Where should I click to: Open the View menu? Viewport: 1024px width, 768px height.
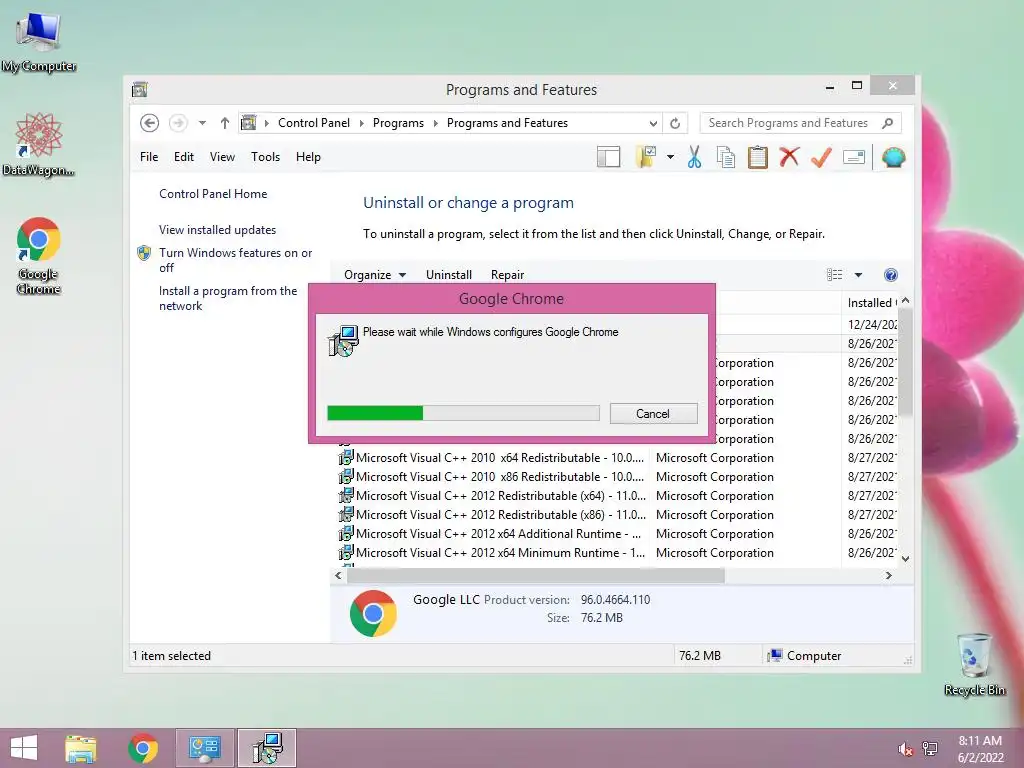pos(222,157)
